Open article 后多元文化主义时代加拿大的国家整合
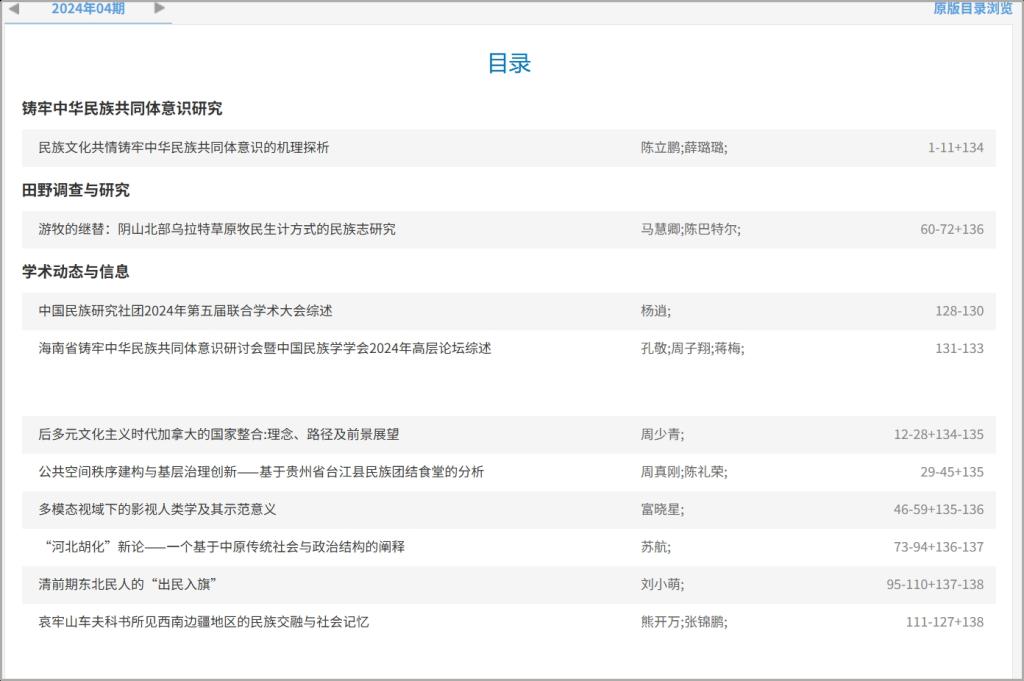Viewport: 1024px width, 681px height. [x=219, y=434]
